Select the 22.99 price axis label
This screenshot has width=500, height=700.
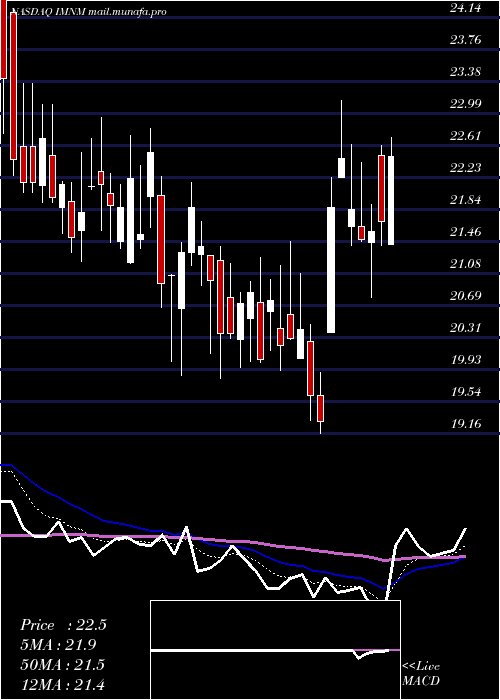tap(465, 104)
